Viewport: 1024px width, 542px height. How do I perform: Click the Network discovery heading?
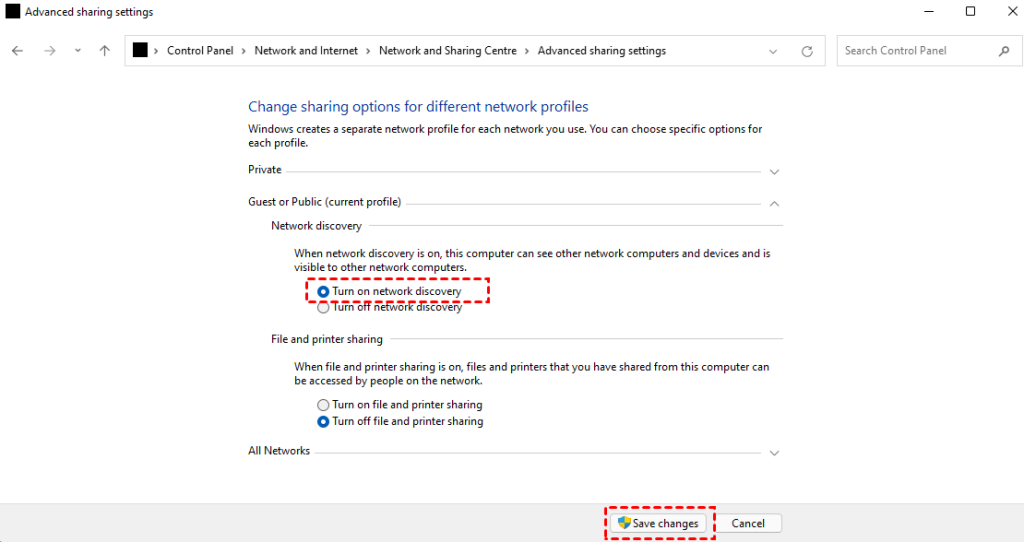316,226
